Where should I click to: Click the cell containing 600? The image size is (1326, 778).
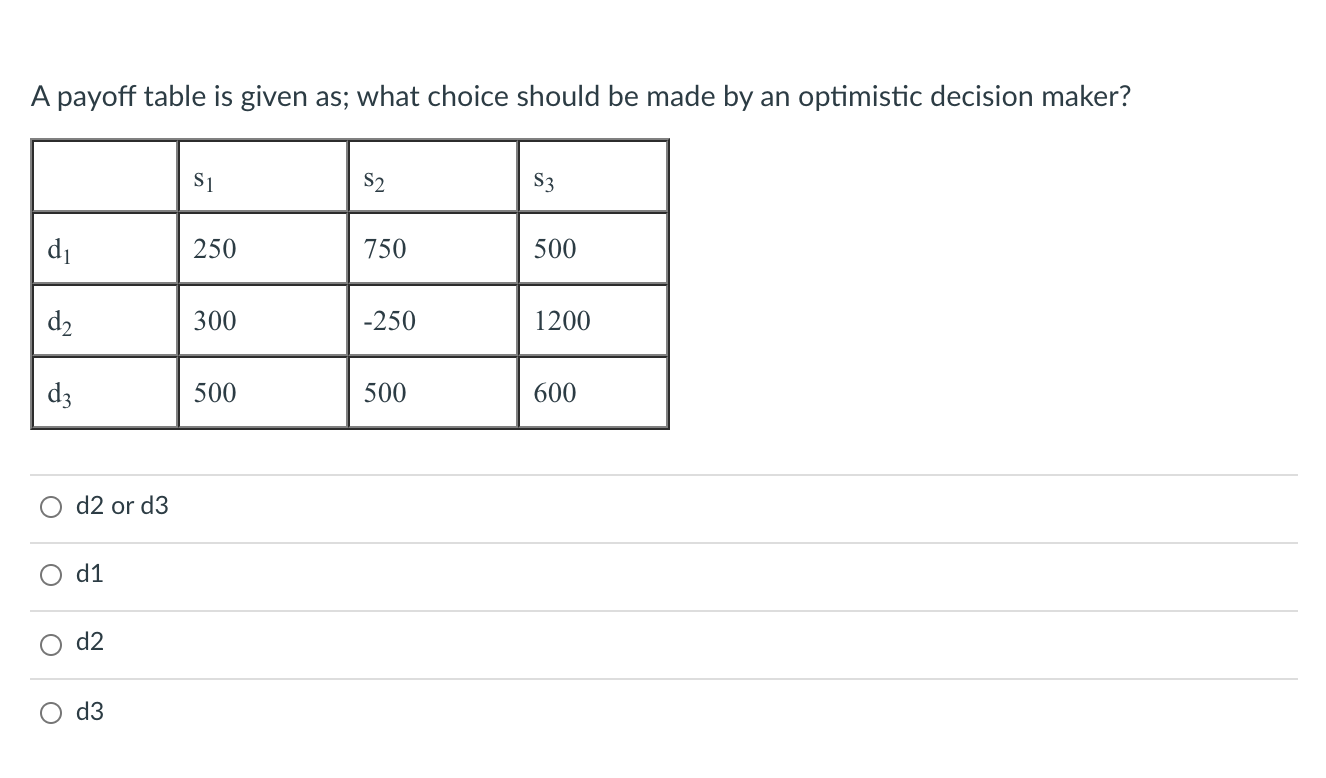click(x=592, y=392)
